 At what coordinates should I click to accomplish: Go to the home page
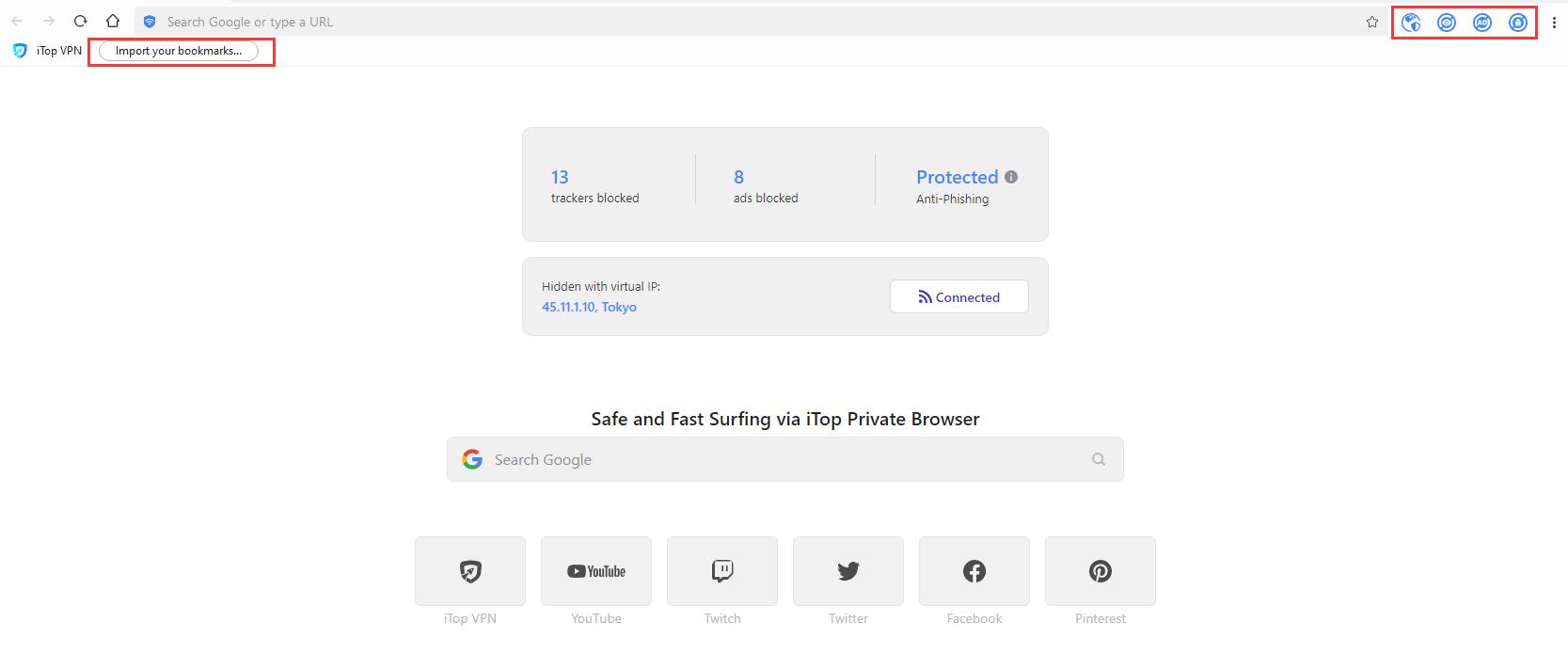tap(113, 21)
